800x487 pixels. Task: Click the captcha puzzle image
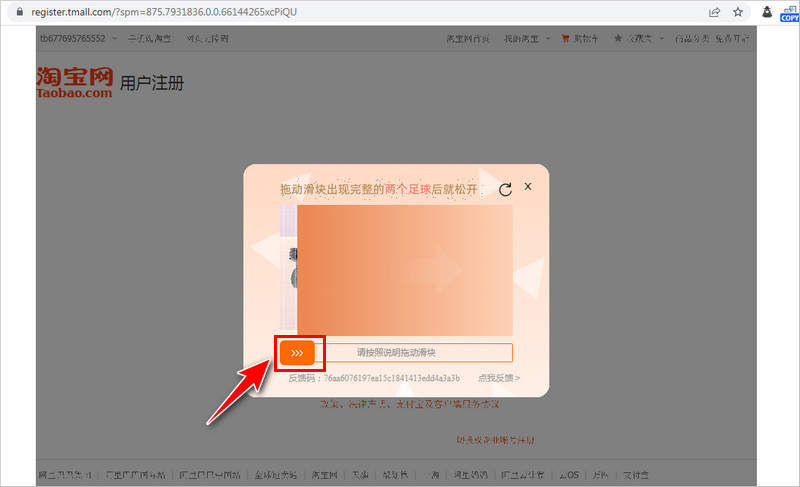[404, 270]
